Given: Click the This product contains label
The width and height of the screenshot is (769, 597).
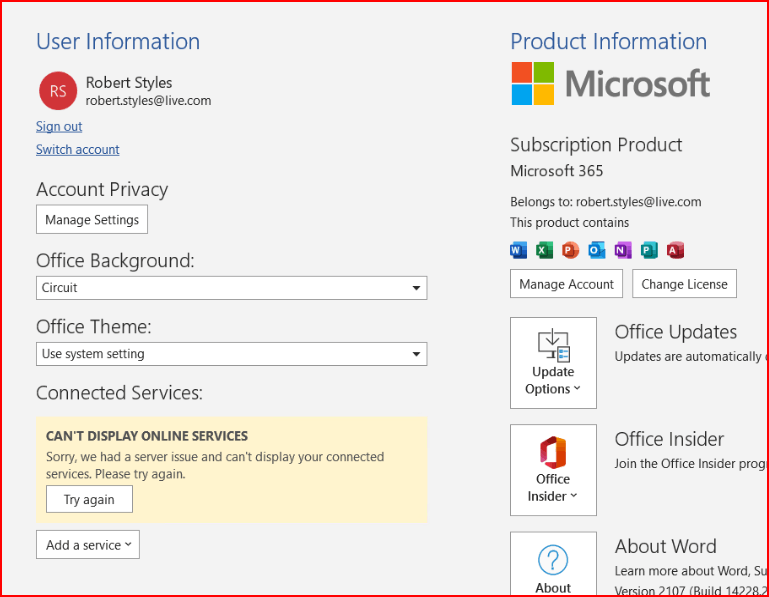Looking at the screenshot, I should tap(569, 222).
